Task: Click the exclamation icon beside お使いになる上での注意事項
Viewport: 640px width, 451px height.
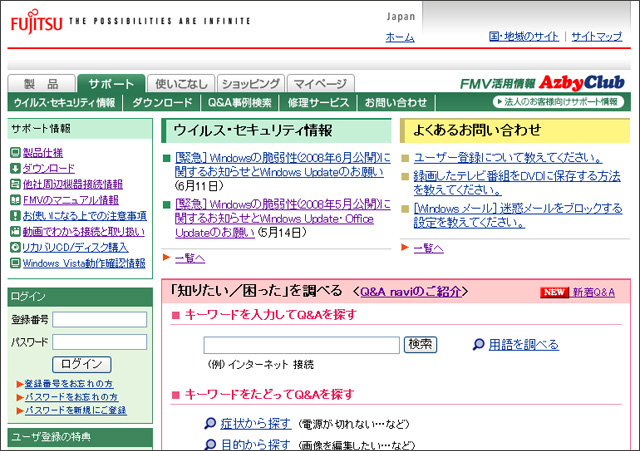Action: click(15, 216)
